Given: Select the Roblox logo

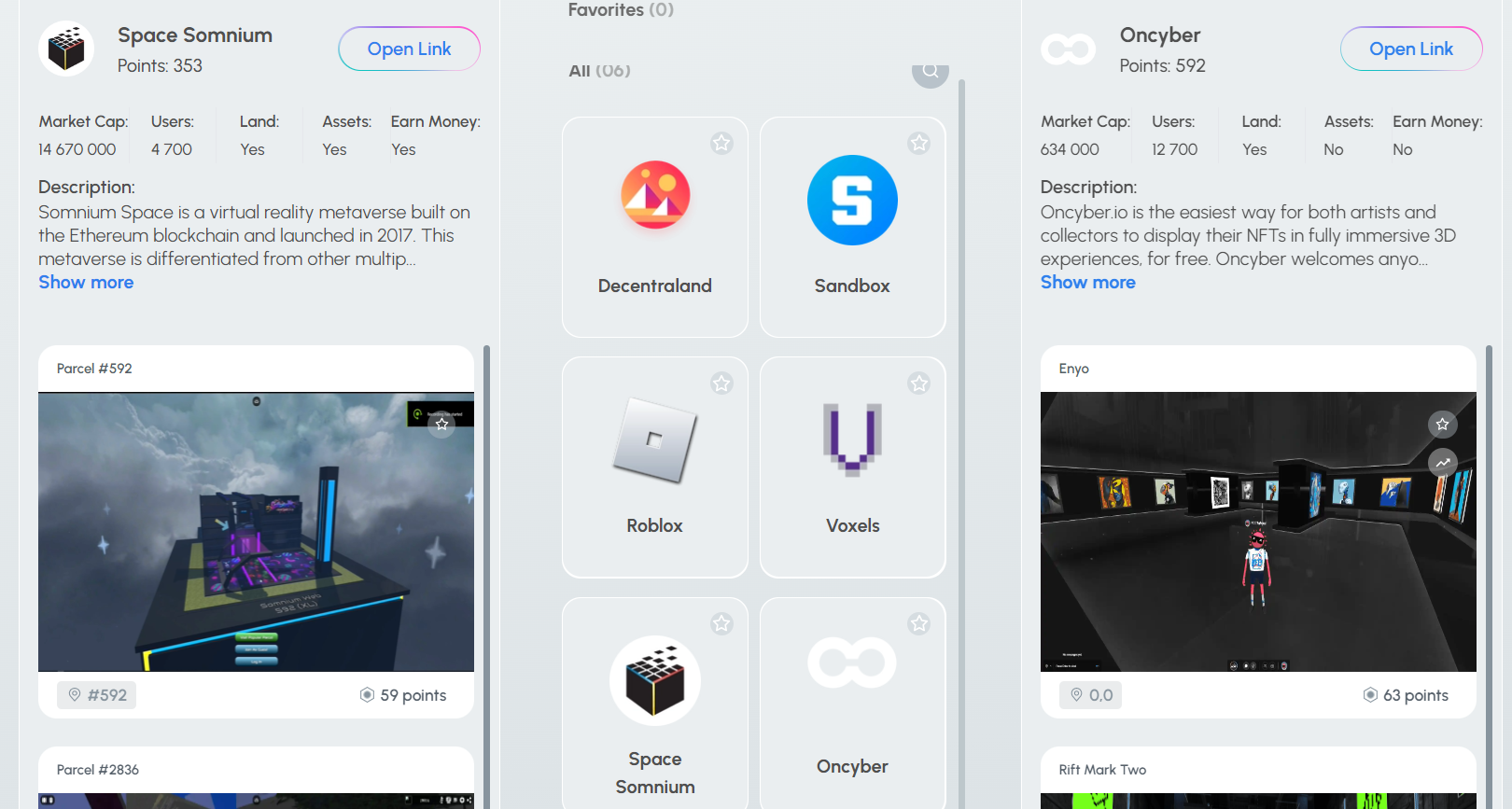Looking at the screenshot, I should [x=655, y=439].
